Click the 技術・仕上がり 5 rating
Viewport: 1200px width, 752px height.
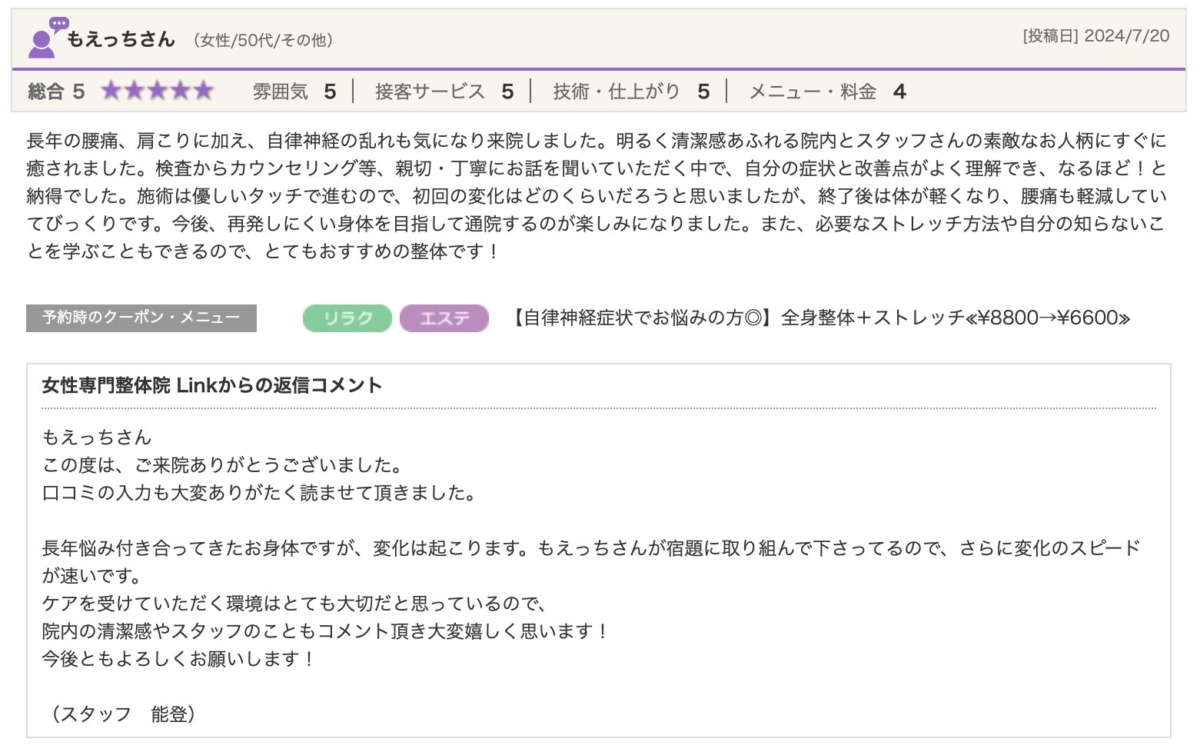[631, 92]
